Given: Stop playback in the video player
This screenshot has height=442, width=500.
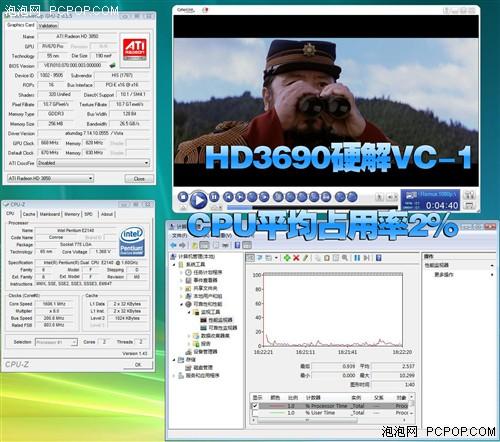Looking at the screenshot, I should point(183,197).
